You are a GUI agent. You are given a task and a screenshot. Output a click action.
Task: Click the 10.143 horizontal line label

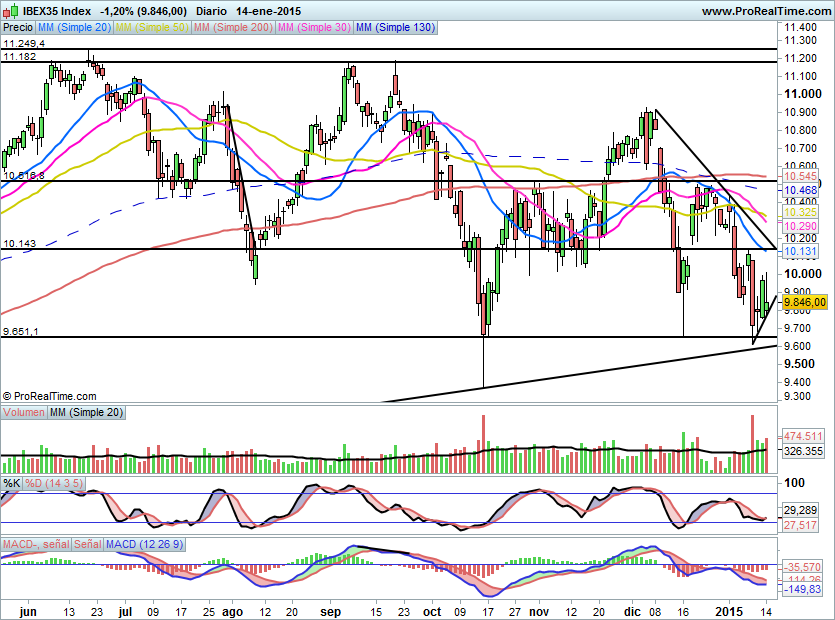pyautogui.click(x=19, y=243)
